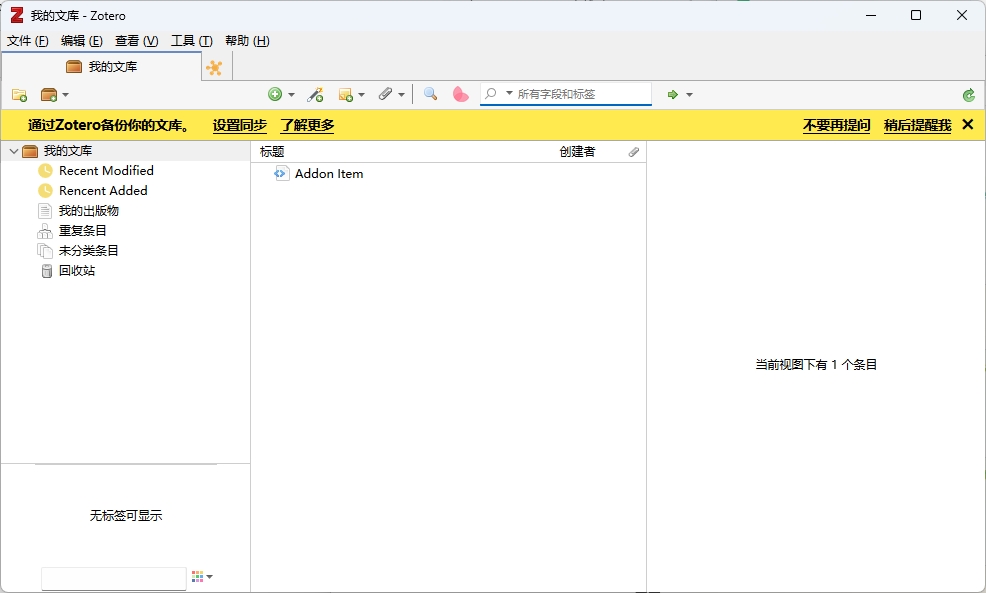Add item by identifier with the magic wand
The width and height of the screenshot is (986, 593).
coord(315,93)
